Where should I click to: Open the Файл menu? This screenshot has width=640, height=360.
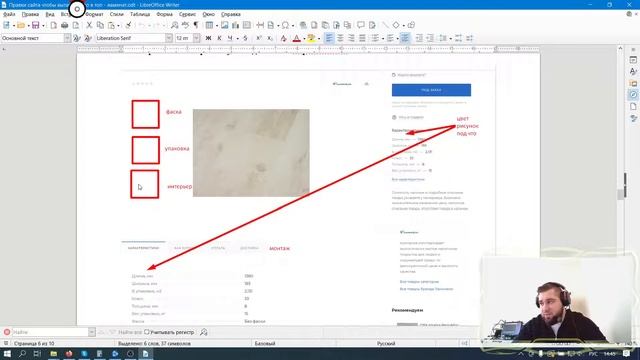click(x=9, y=14)
